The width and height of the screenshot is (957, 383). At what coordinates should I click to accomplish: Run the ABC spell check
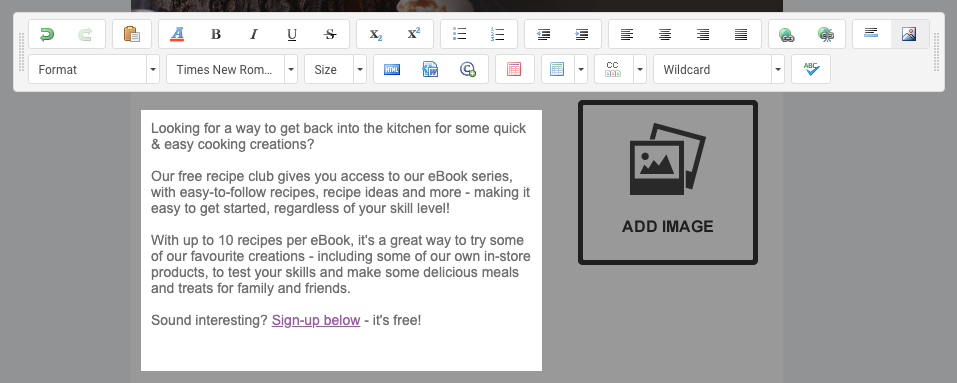[x=811, y=70]
